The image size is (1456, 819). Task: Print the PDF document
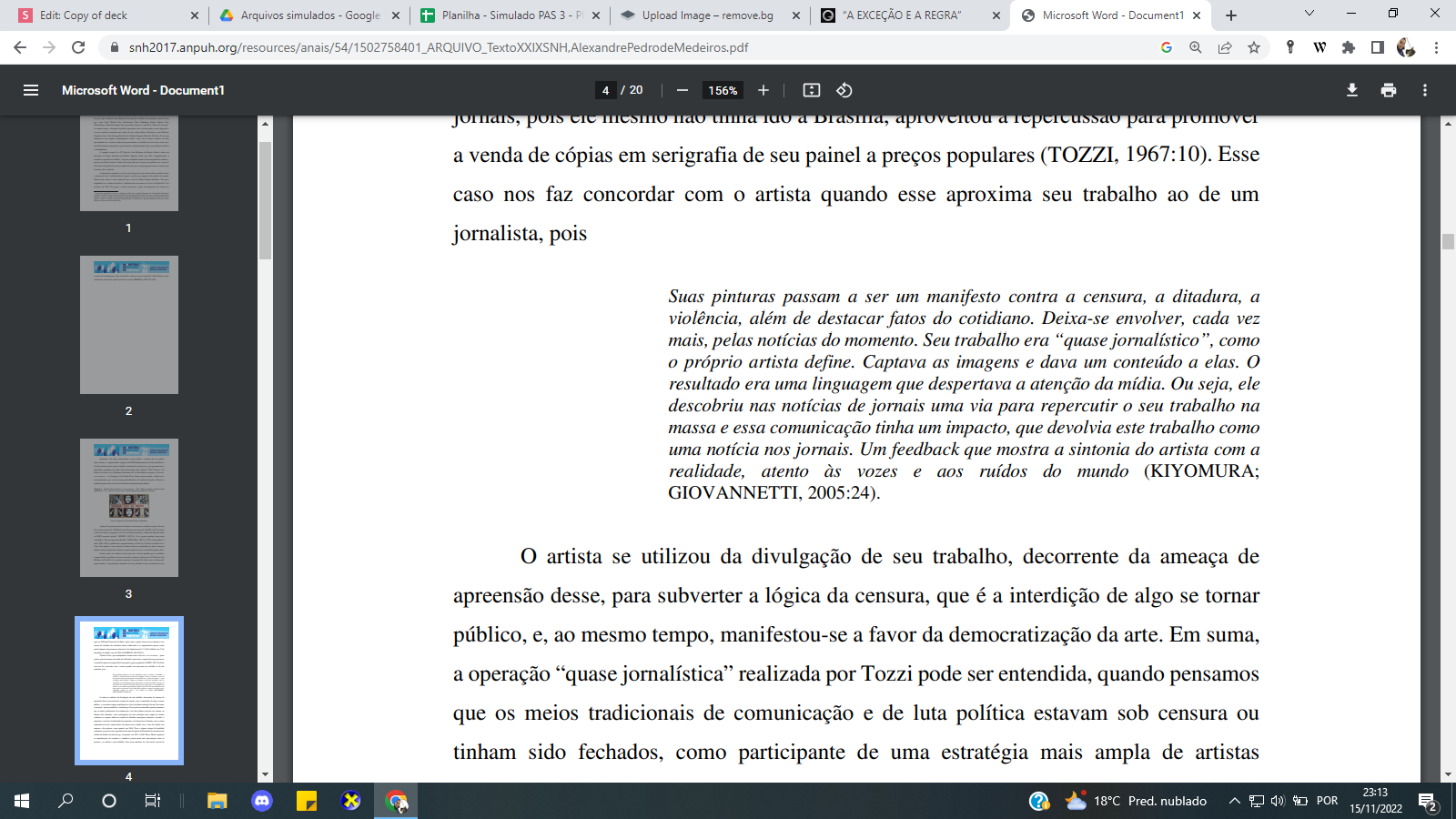[x=1389, y=90]
